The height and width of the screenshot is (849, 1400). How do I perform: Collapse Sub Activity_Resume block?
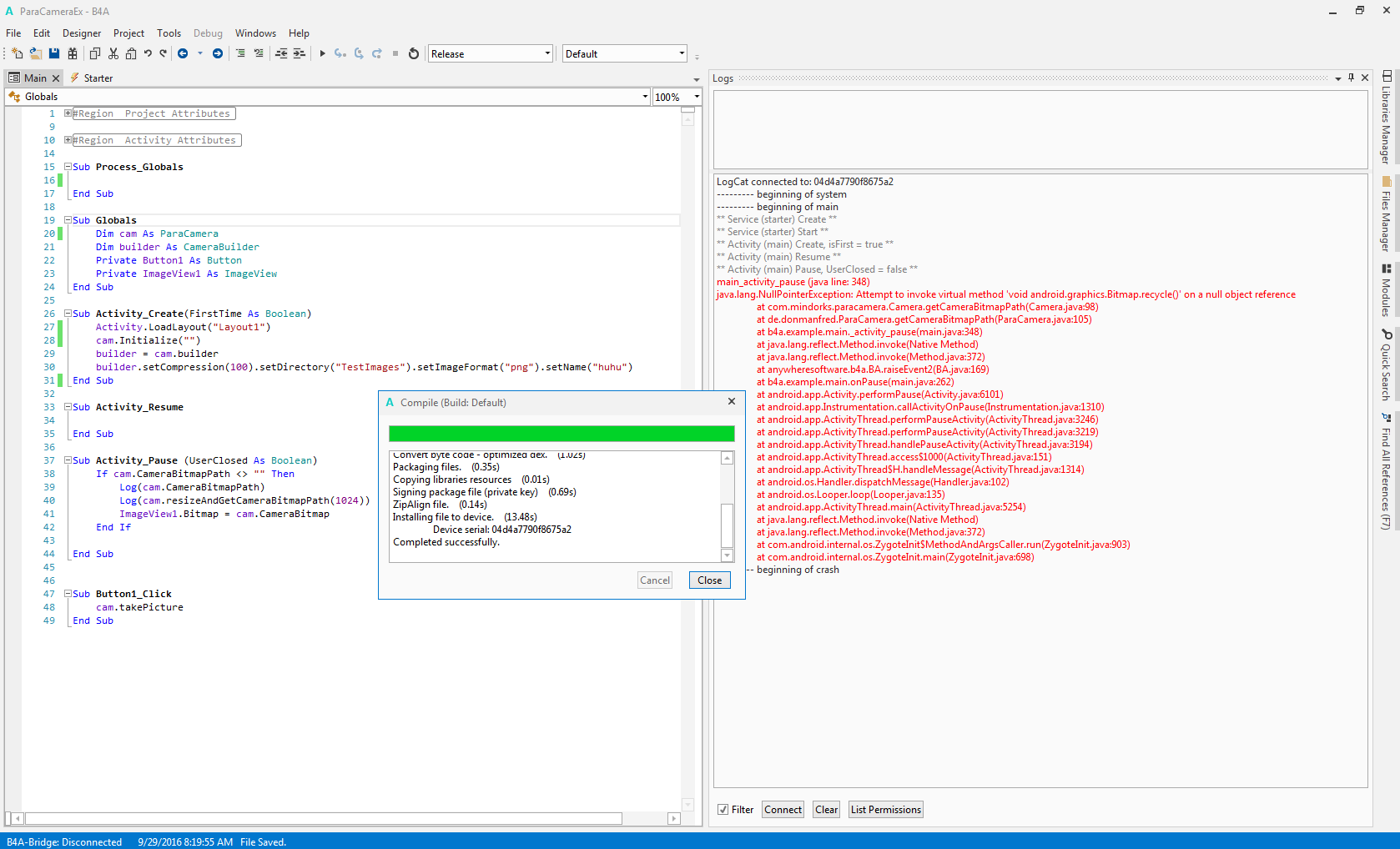click(68, 407)
